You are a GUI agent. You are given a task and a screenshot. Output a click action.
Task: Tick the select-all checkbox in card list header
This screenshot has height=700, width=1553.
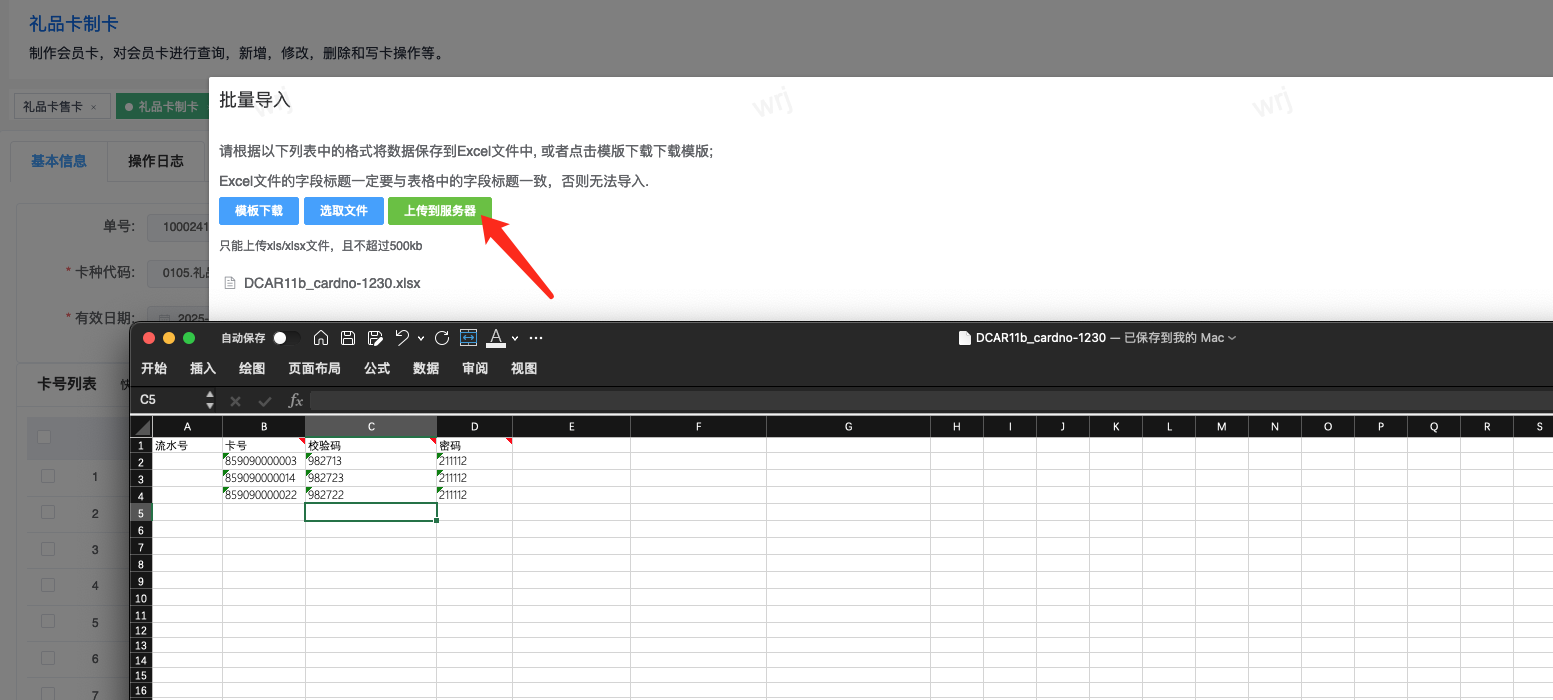click(44, 436)
